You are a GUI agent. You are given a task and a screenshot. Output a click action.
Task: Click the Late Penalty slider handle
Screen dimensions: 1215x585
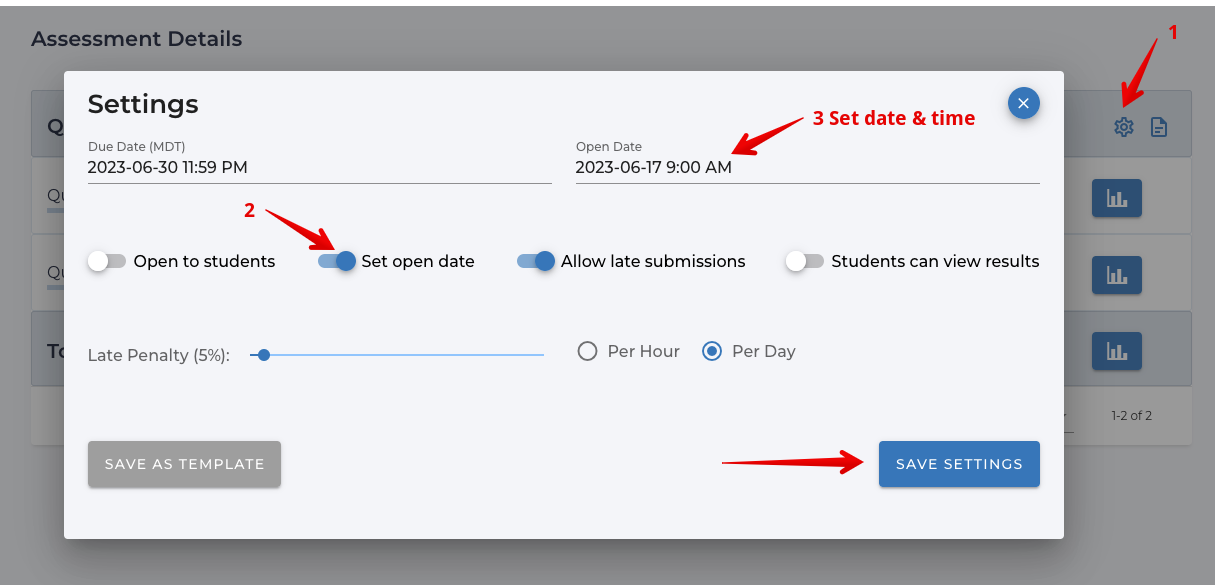click(264, 354)
